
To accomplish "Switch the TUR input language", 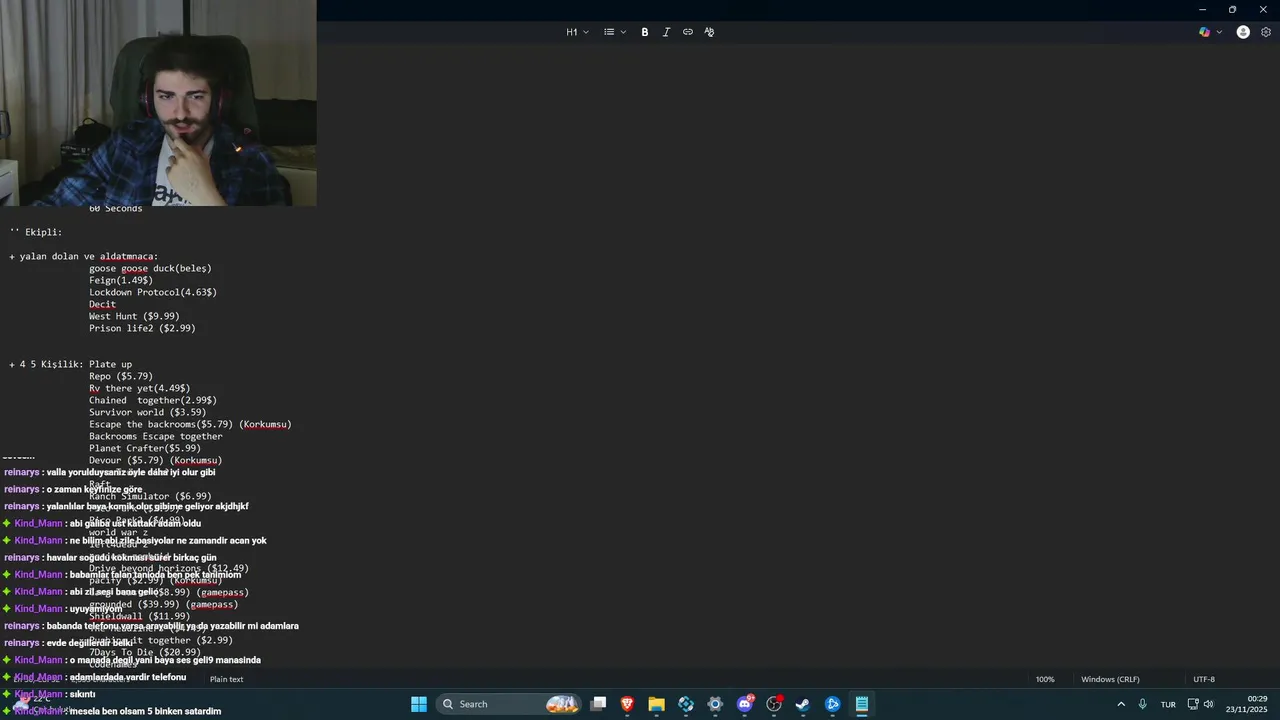I will click(x=1168, y=704).
